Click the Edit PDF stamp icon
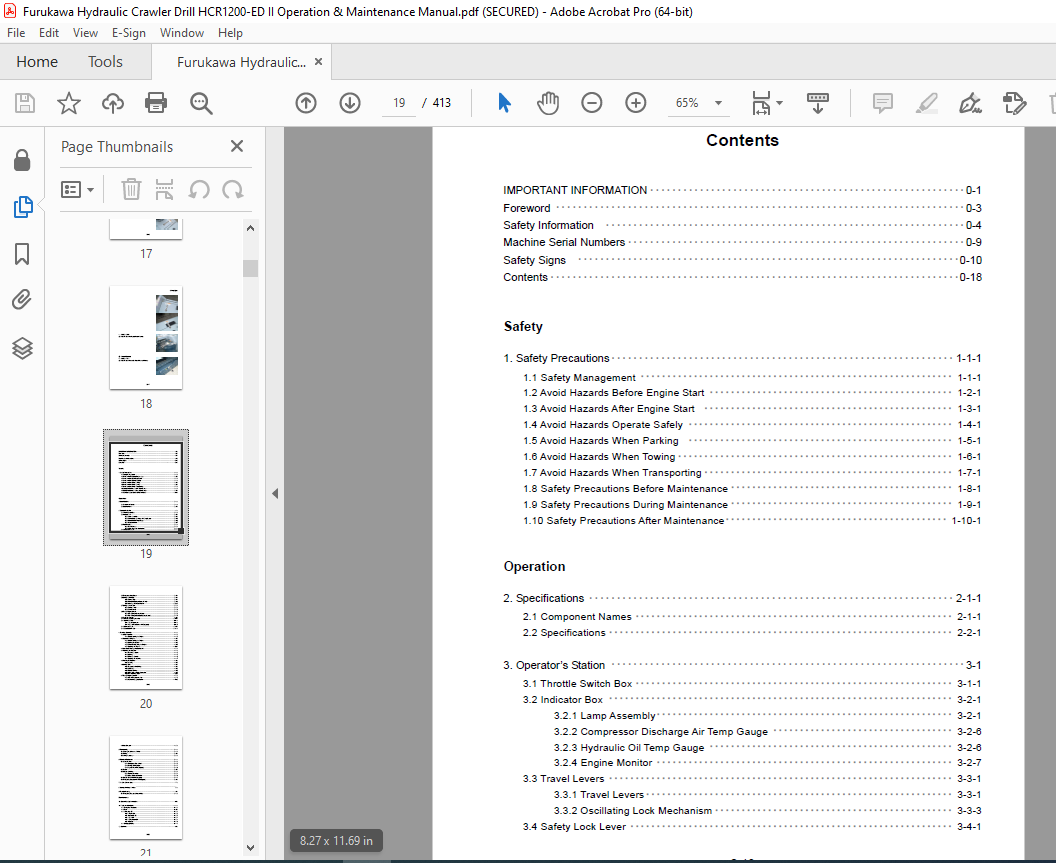The image size is (1056, 863). pos(1014,103)
